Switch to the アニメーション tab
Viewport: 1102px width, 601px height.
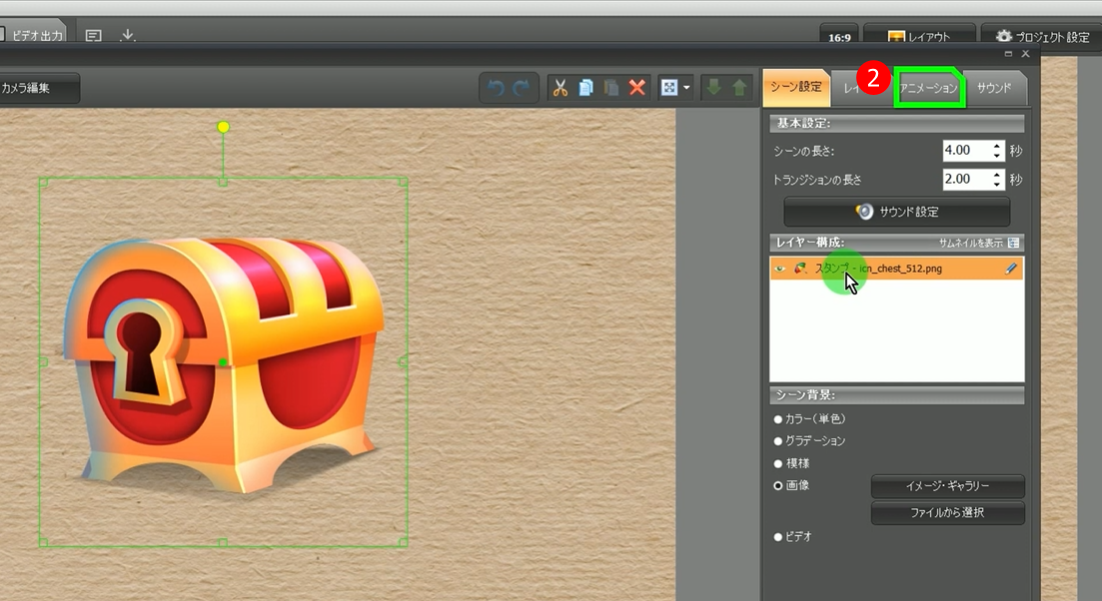[x=929, y=88]
